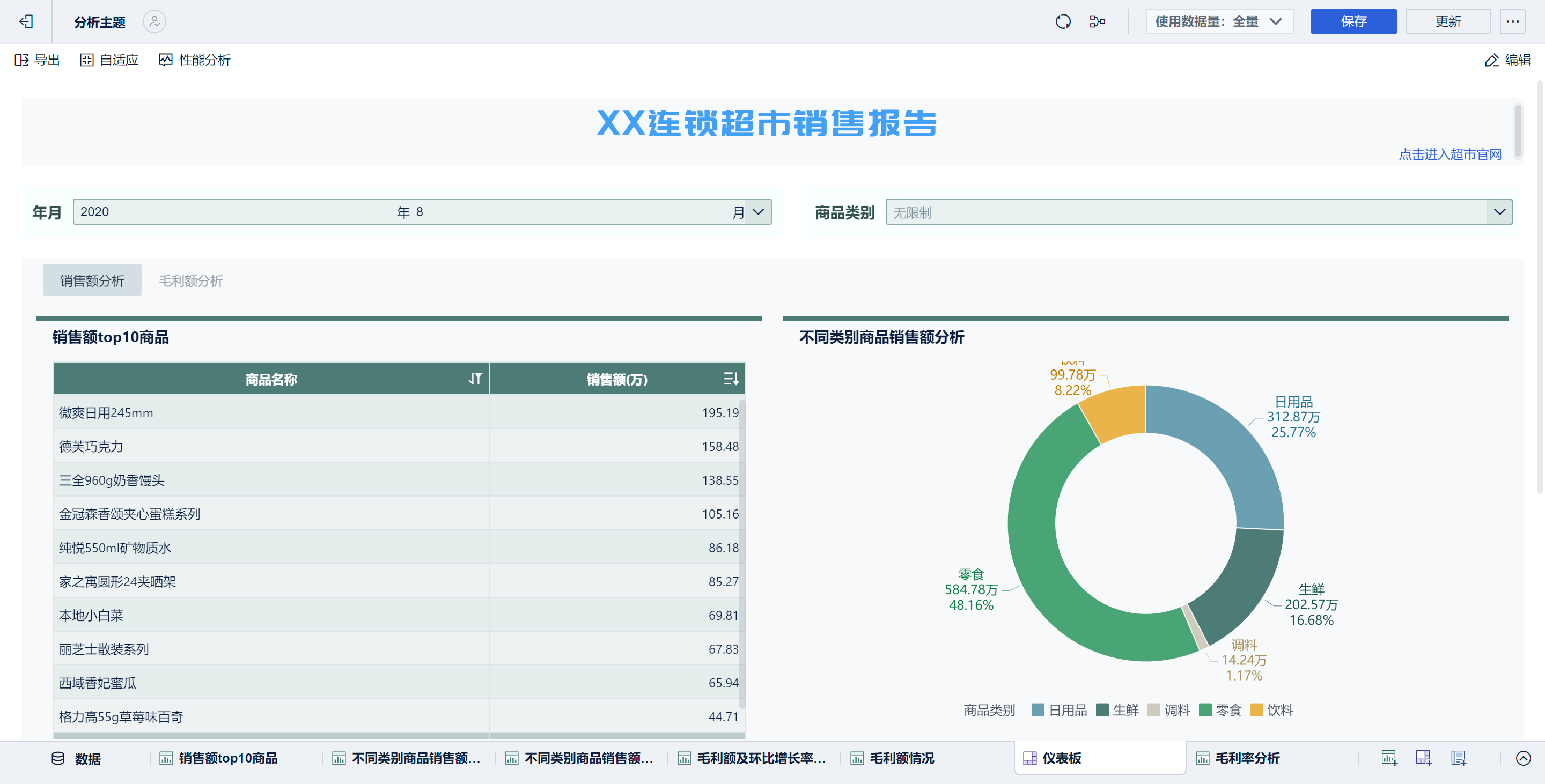This screenshot has height=784, width=1545.
Task: Select the row 丽芝士散装系列
Action: click(399, 648)
